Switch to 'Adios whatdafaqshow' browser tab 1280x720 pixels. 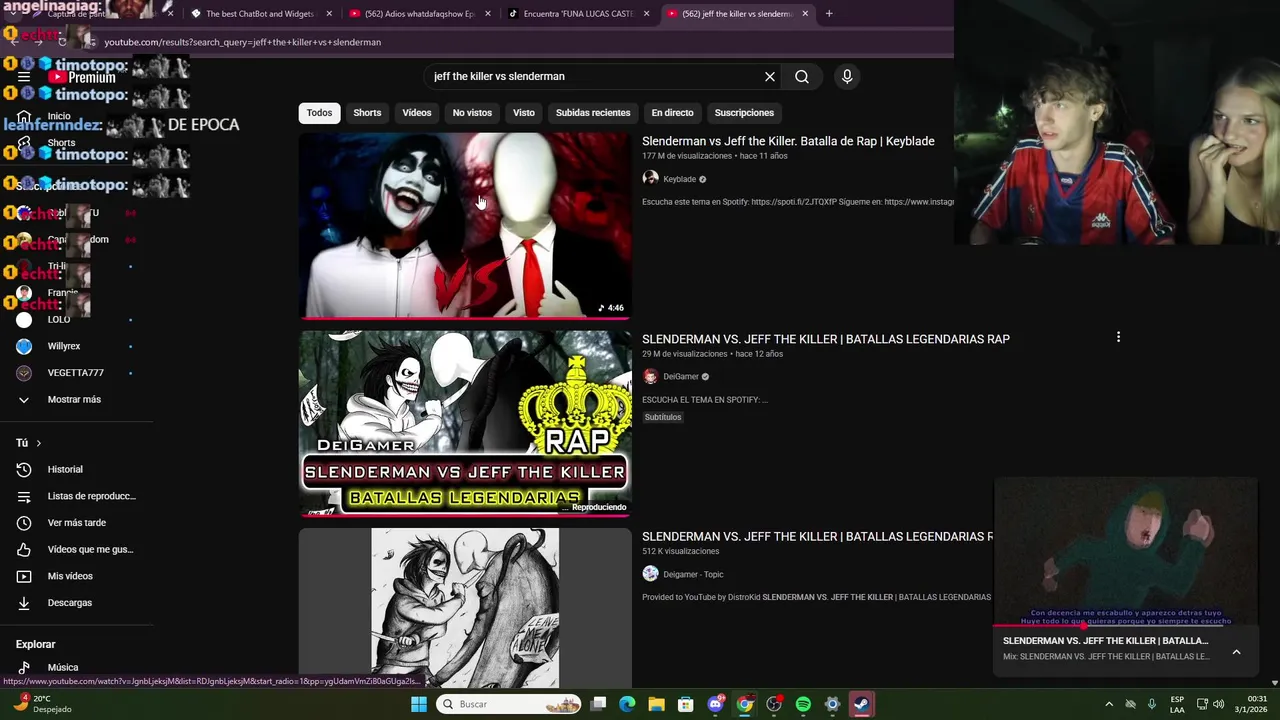[x=419, y=14]
